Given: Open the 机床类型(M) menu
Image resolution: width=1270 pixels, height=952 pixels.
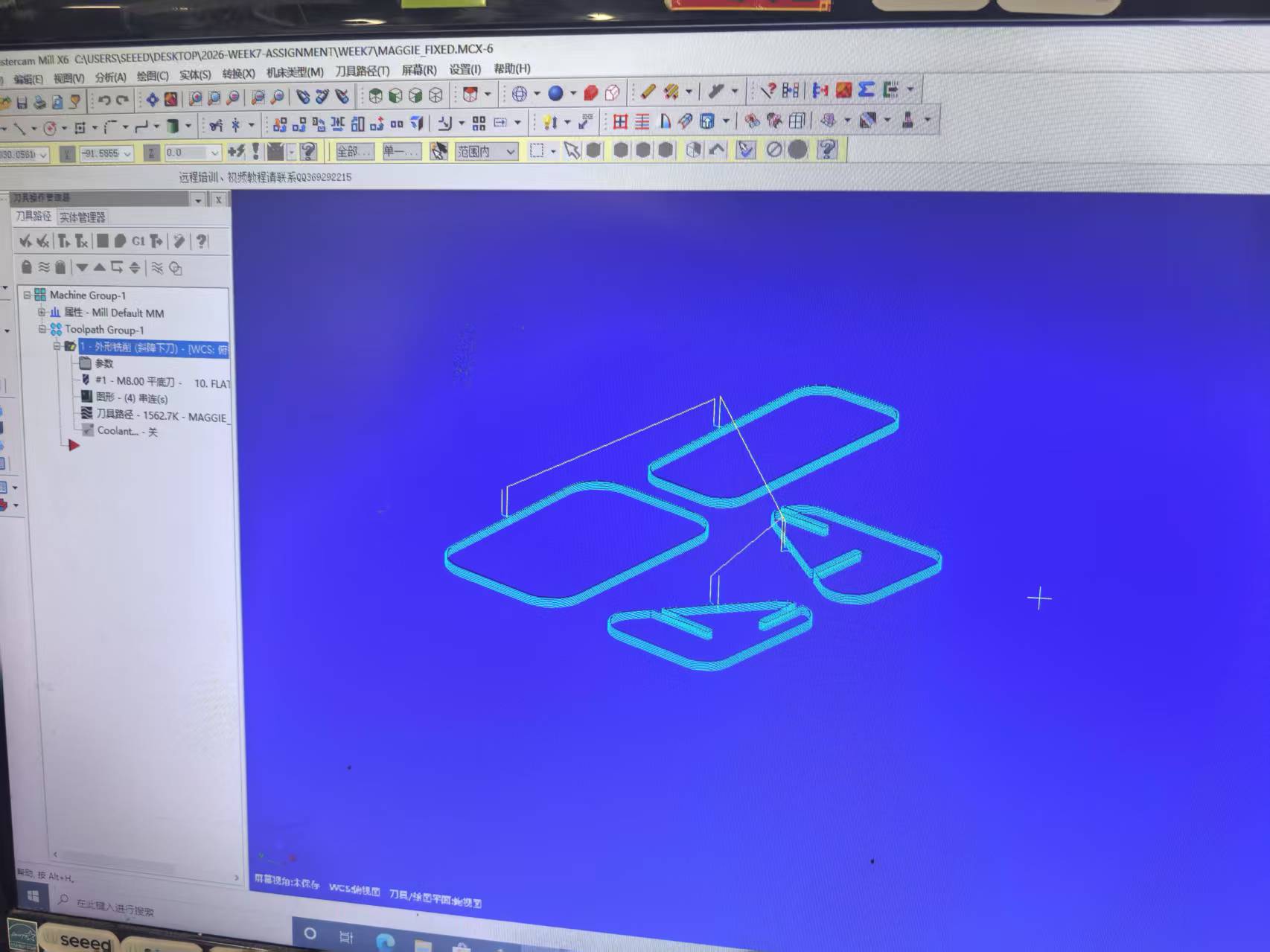Looking at the screenshot, I should point(295,72).
